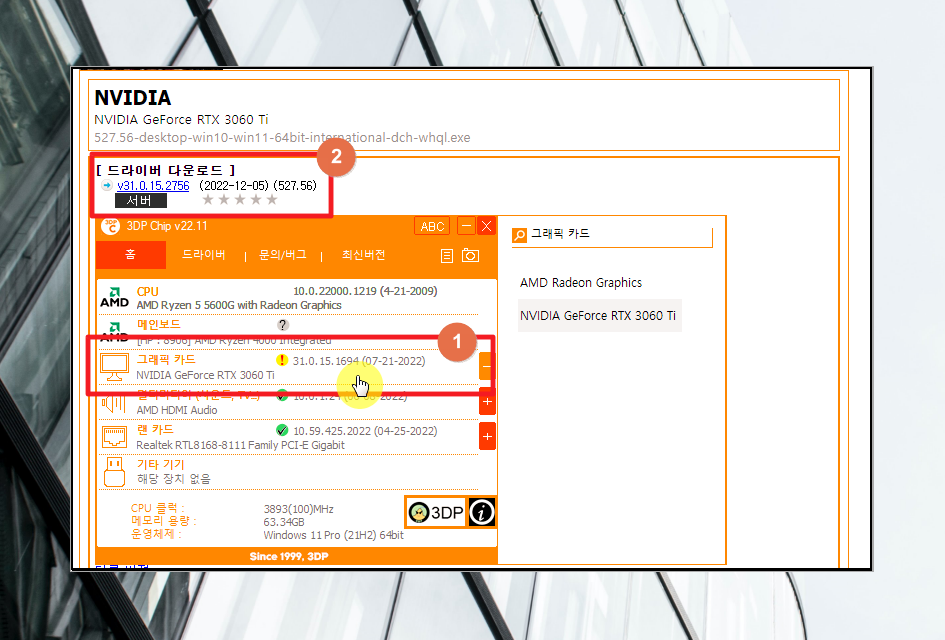The height and width of the screenshot is (640, 945).
Task: Click the speaker icon for AMD HDMI Audio
Action: click(x=114, y=404)
